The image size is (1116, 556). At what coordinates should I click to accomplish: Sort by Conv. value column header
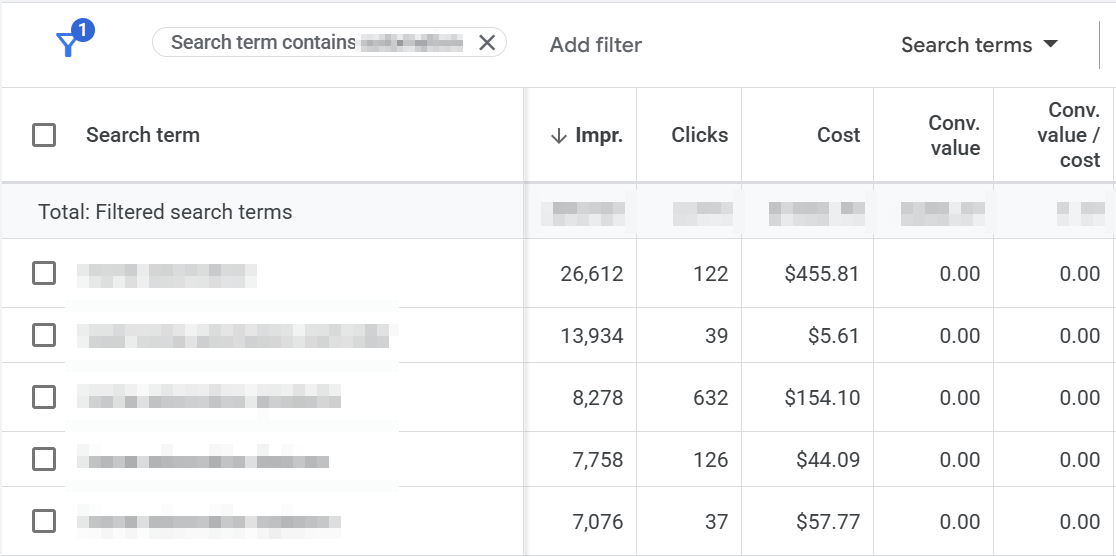tap(954, 135)
